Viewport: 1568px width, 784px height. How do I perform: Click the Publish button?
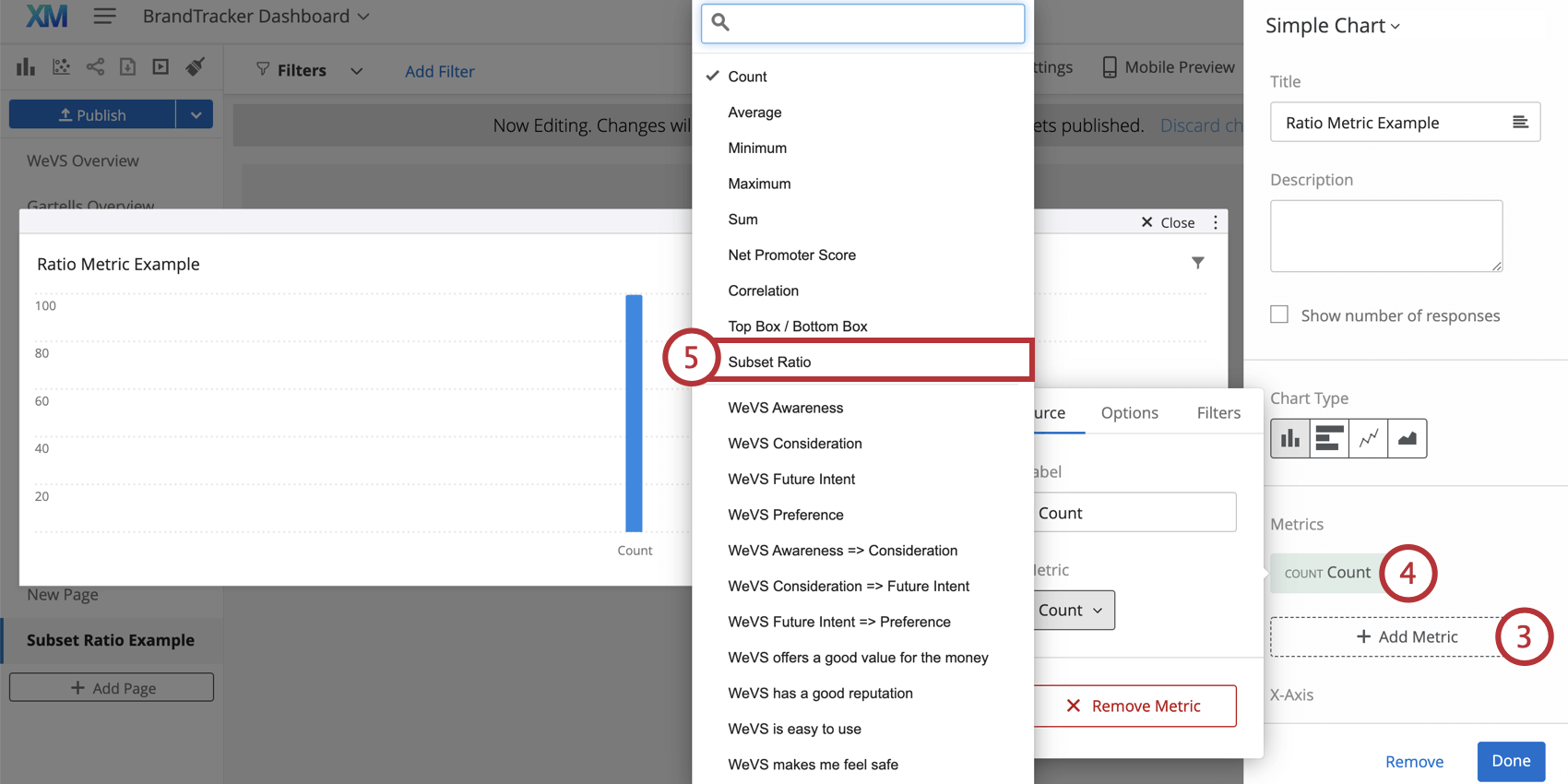coord(92,114)
